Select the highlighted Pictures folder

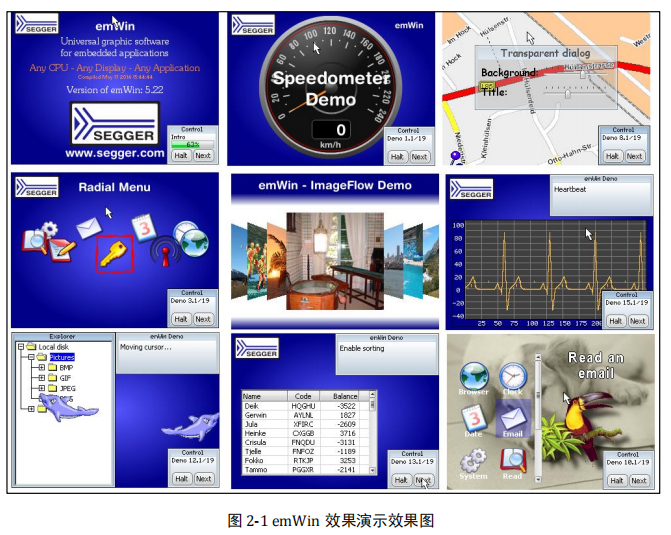62,357
